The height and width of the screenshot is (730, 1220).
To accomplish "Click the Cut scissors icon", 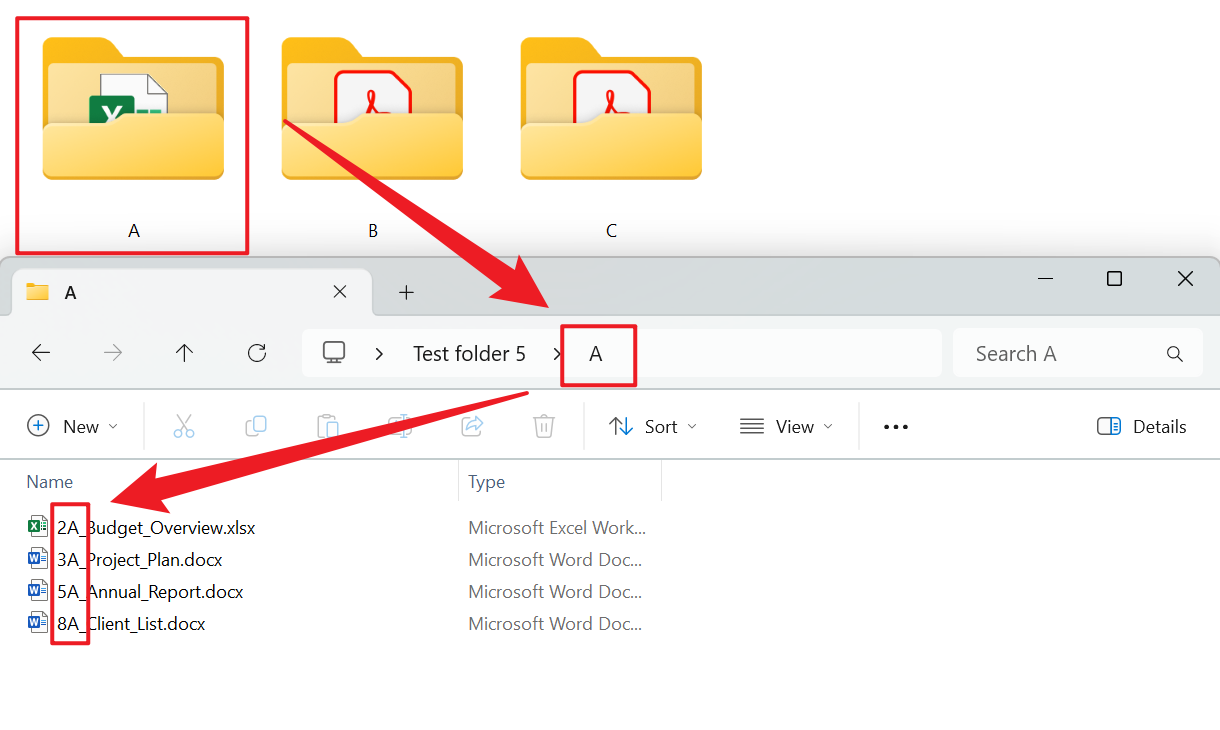I will point(184,426).
